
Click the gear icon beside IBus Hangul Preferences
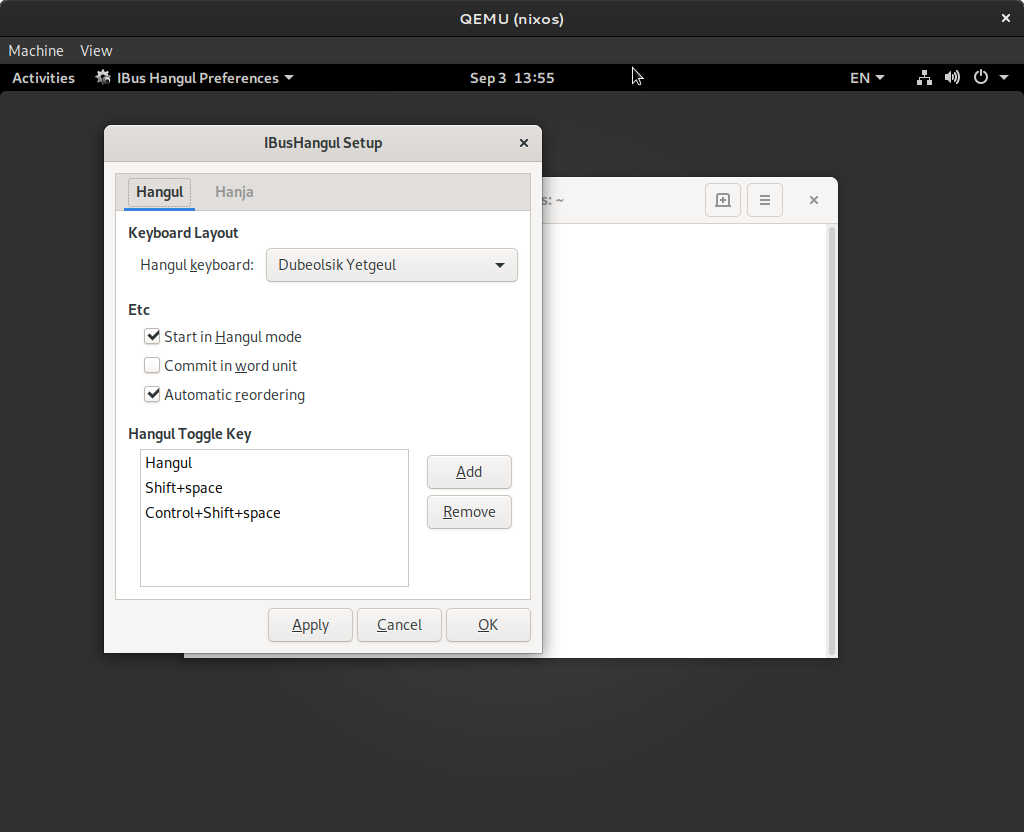pyautogui.click(x=103, y=78)
